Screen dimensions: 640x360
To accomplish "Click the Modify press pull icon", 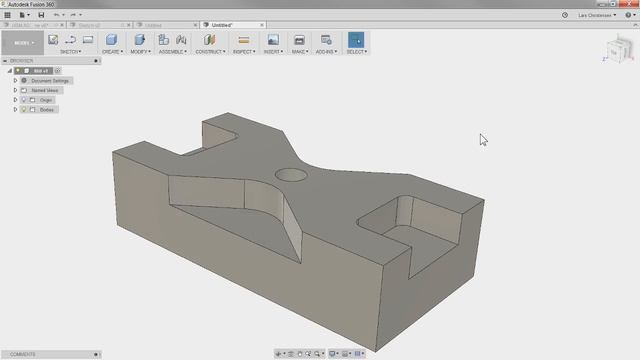I will point(140,40).
